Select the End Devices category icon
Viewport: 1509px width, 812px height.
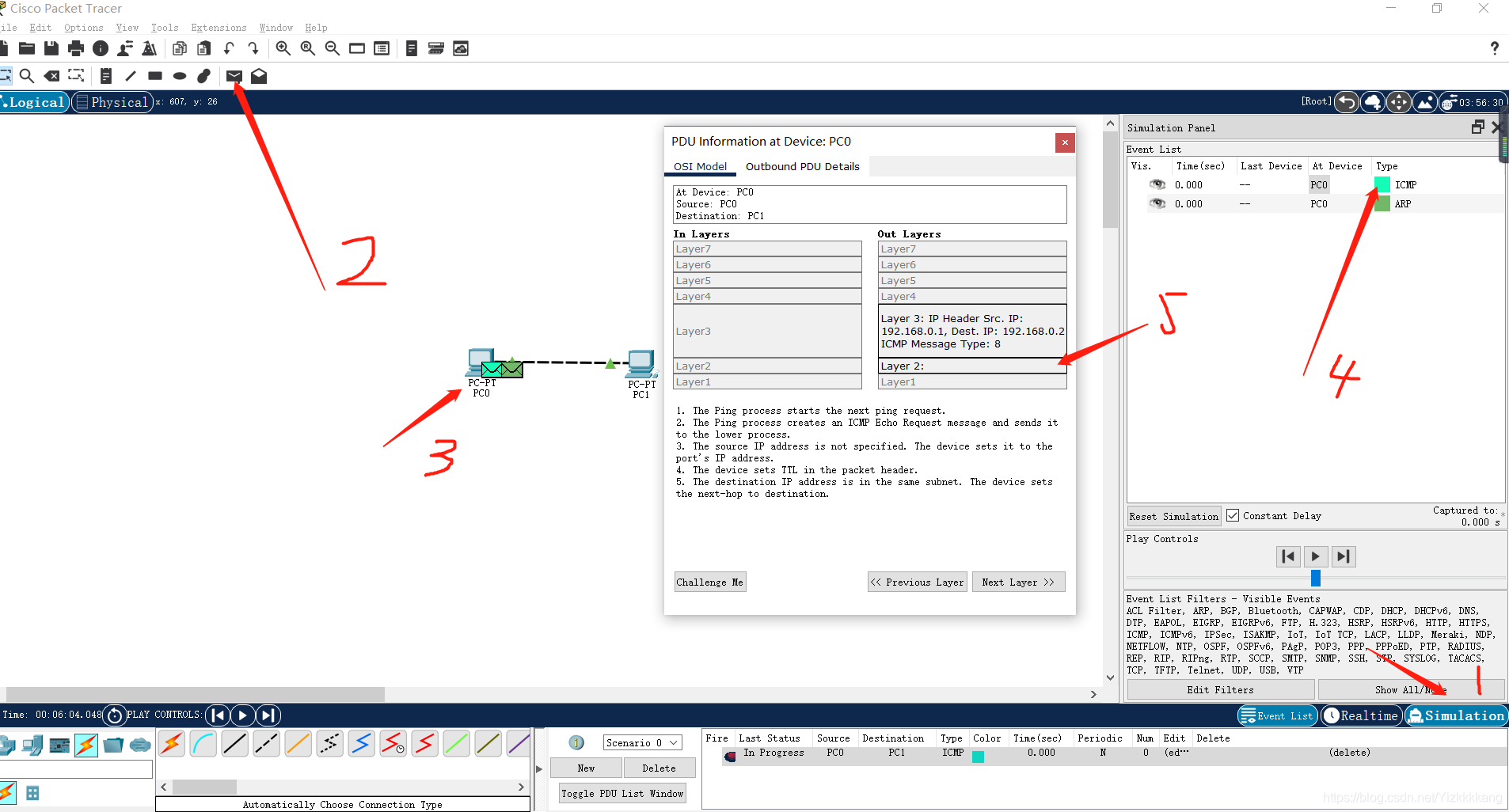pos(32,745)
